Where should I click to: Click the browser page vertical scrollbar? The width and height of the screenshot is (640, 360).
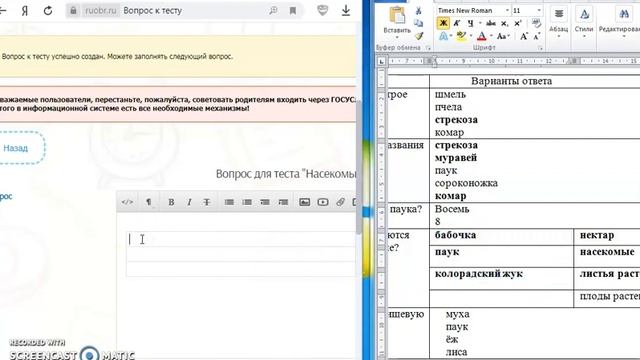(359, 167)
